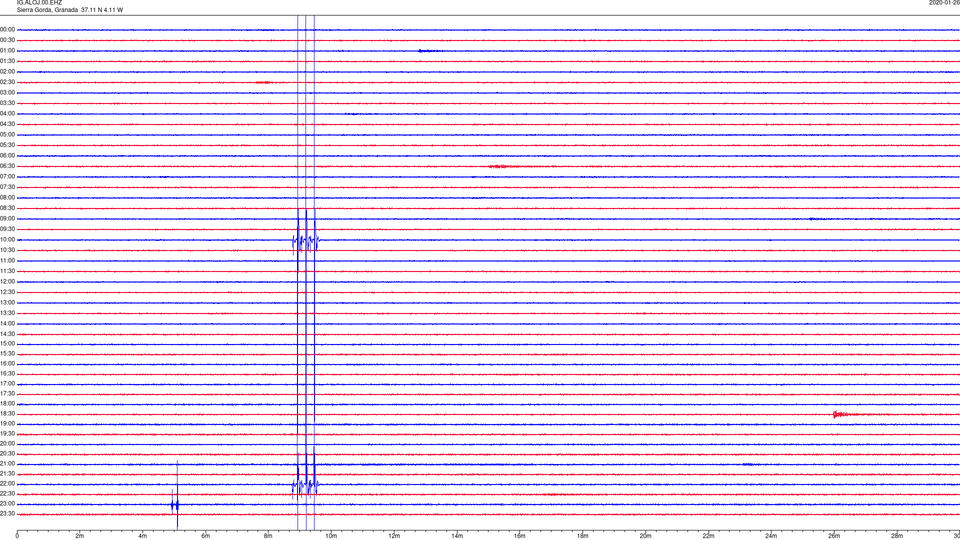Select the 23:00 trace label
Image resolution: width=960 pixels, height=540 pixels.
pos(7,504)
